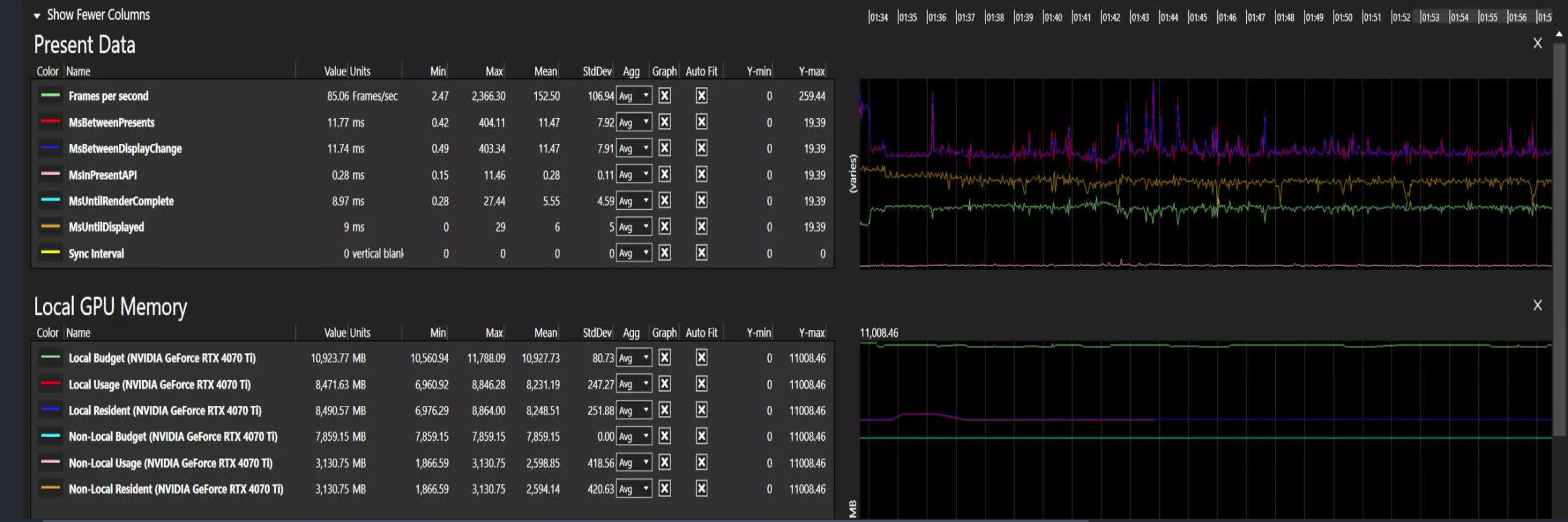Image resolution: width=1568 pixels, height=522 pixels.
Task: Open Agg dropdown for MsUntilDisplayed
Action: pyautogui.click(x=634, y=226)
